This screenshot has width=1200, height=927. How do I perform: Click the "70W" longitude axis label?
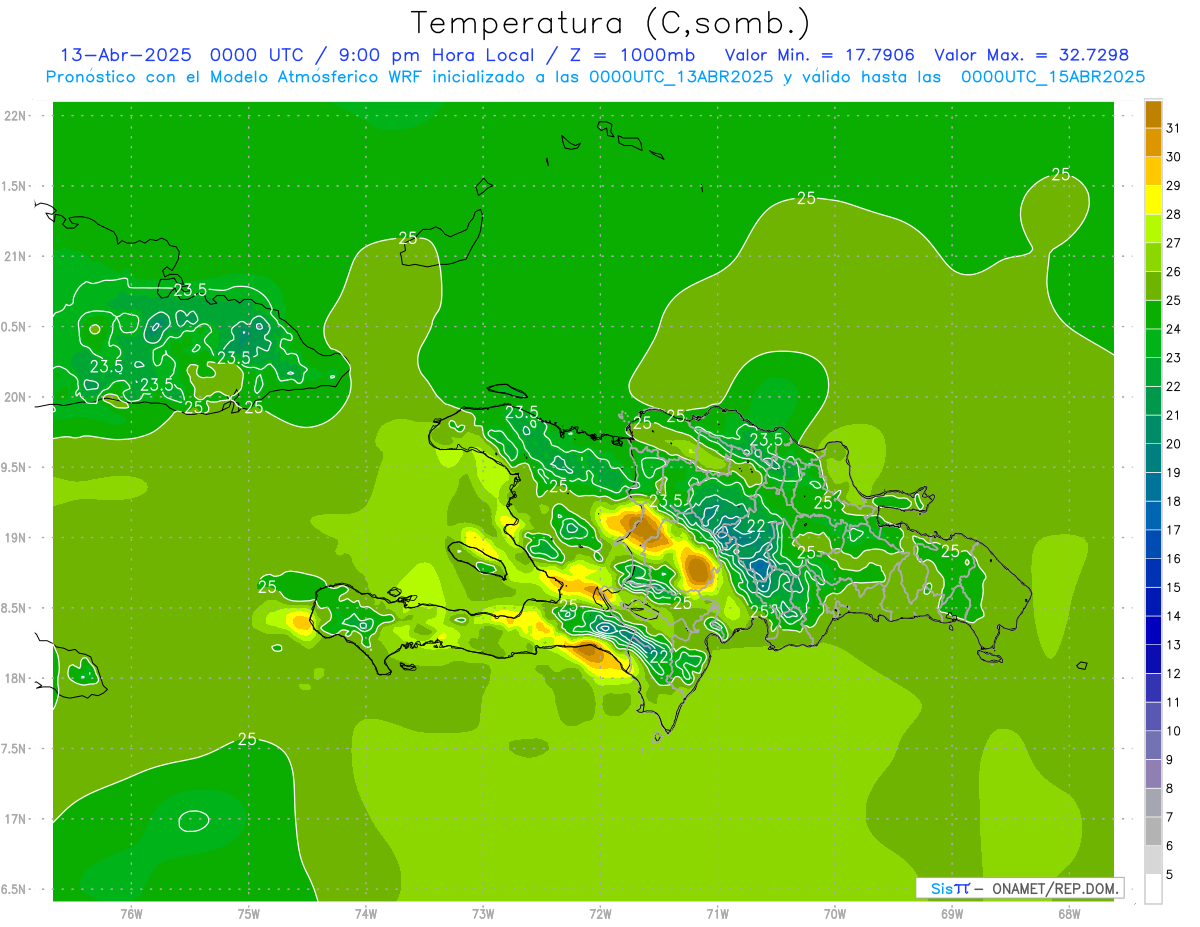(x=835, y=913)
